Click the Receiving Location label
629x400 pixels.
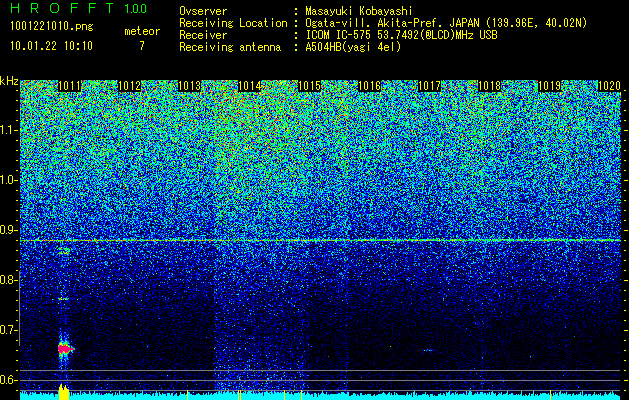pos(233,23)
